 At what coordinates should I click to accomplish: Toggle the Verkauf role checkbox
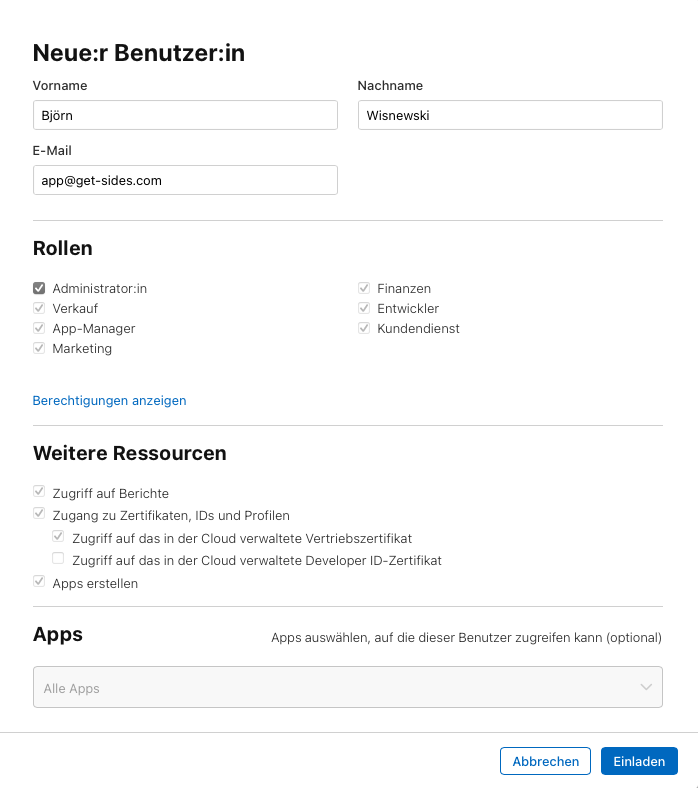39,308
